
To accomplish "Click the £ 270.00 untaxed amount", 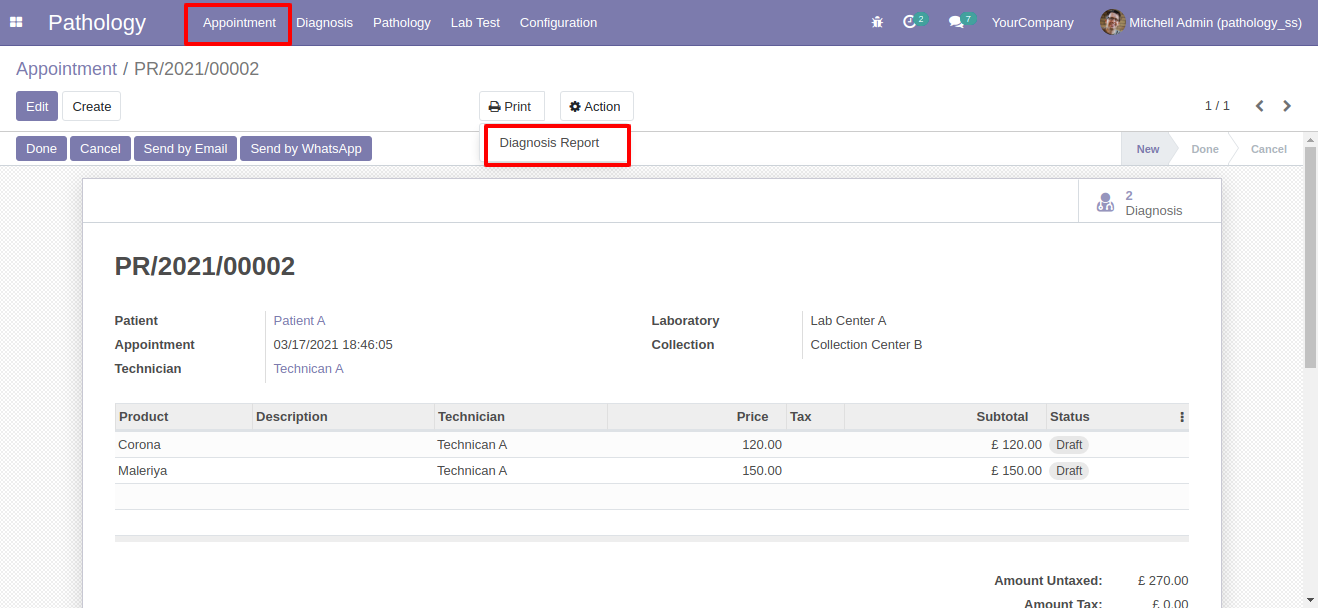I will [x=1163, y=581].
